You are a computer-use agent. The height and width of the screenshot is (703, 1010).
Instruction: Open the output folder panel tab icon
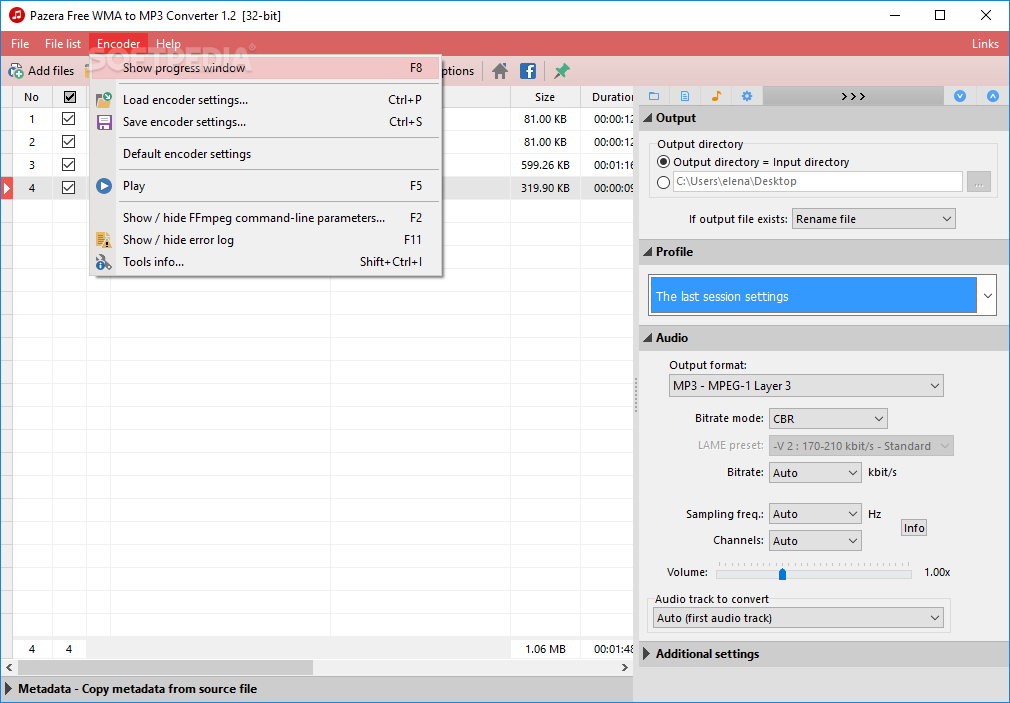[x=654, y=96]
